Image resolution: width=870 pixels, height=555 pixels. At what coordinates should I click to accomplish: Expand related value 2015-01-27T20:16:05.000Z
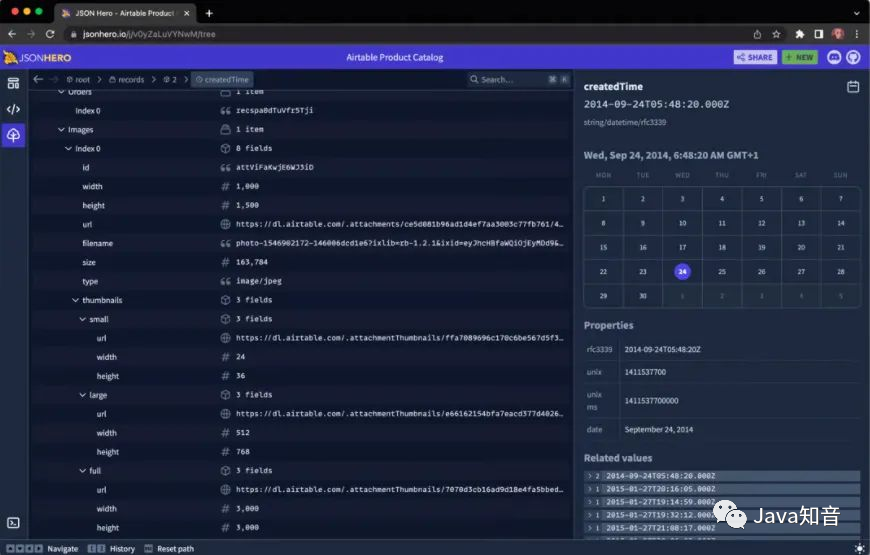pyautogui.click(x=589, y=489)
